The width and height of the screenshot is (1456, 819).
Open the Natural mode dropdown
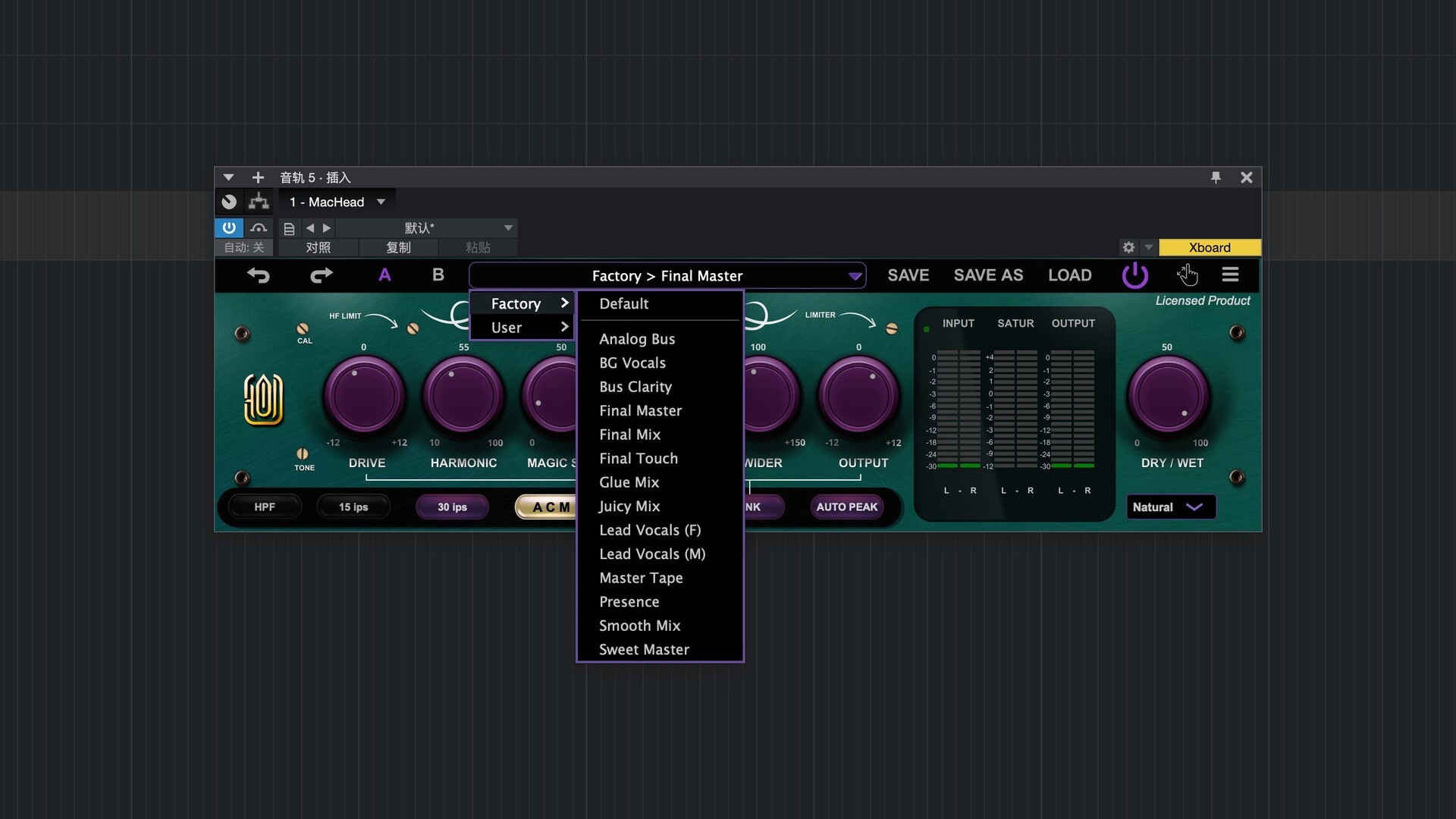click(1170, 507)
